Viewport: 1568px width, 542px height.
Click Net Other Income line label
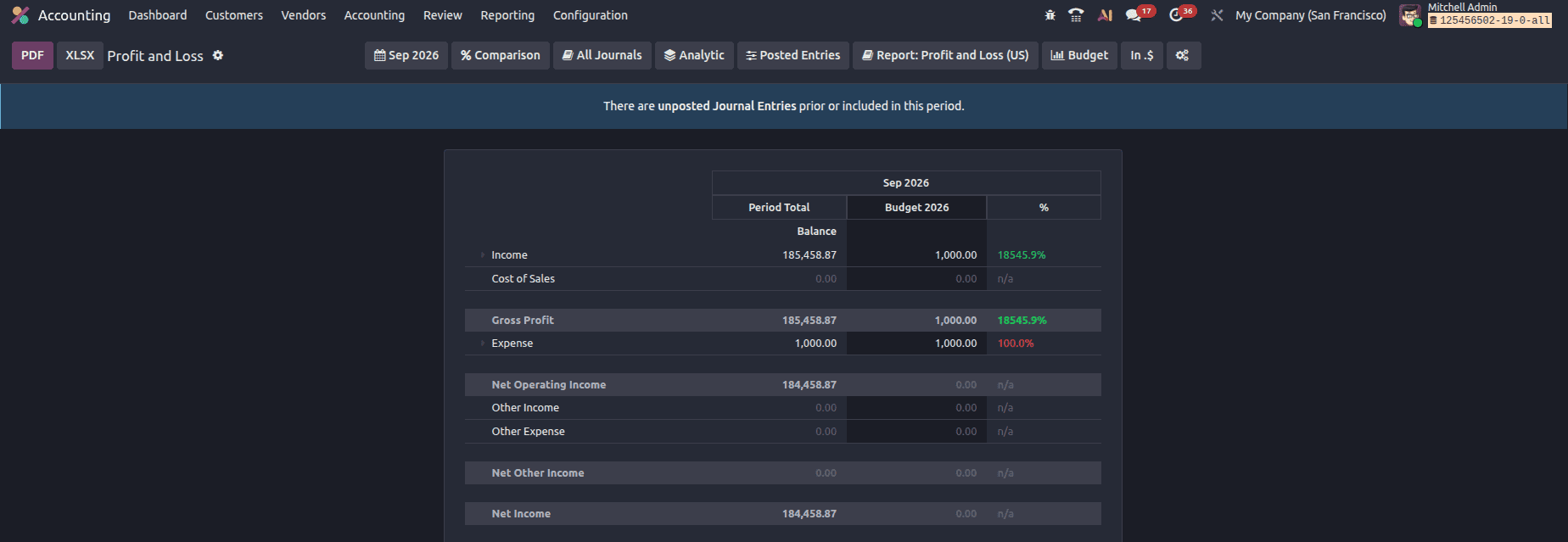538,473
